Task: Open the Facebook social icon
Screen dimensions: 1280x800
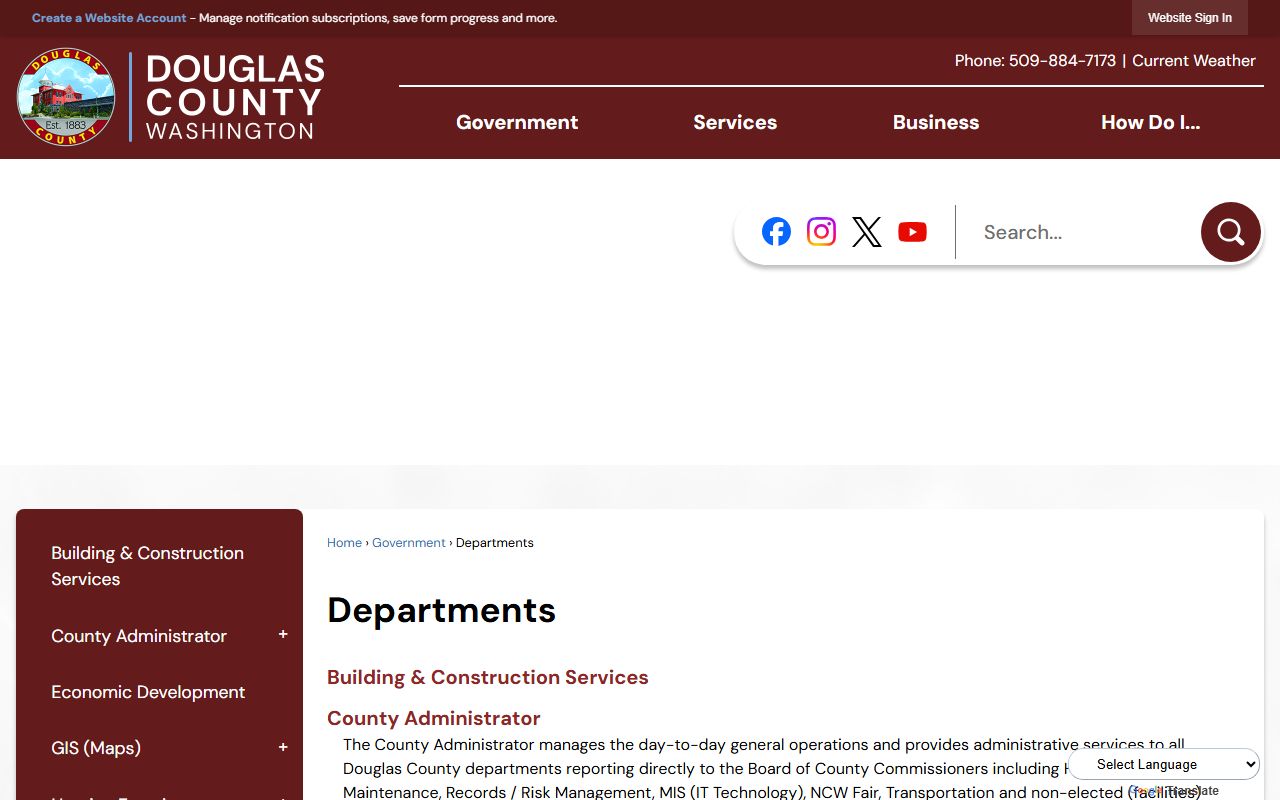Action: click(776, 232)
